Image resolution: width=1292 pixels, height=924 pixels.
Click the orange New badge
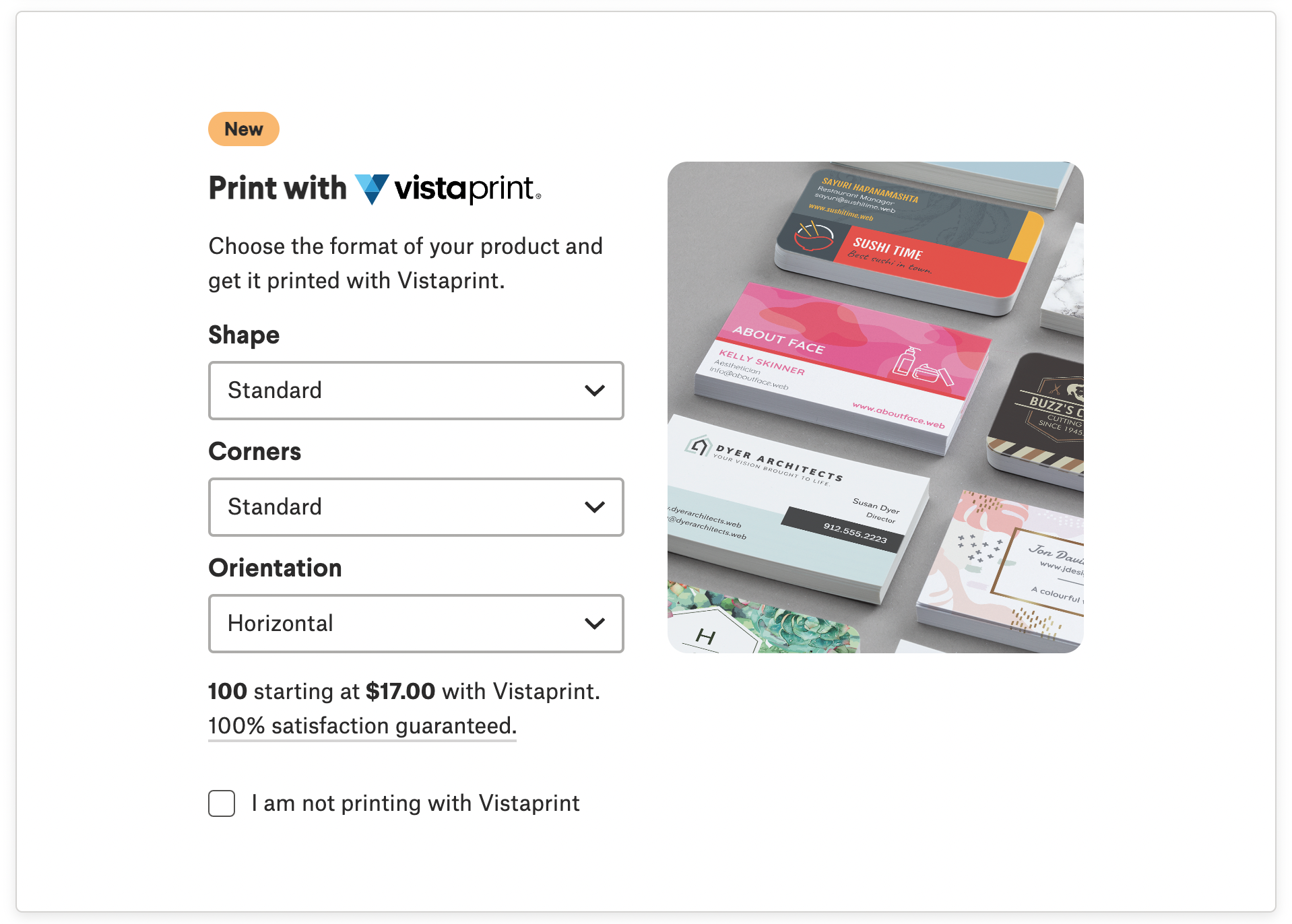pos(244,129)
